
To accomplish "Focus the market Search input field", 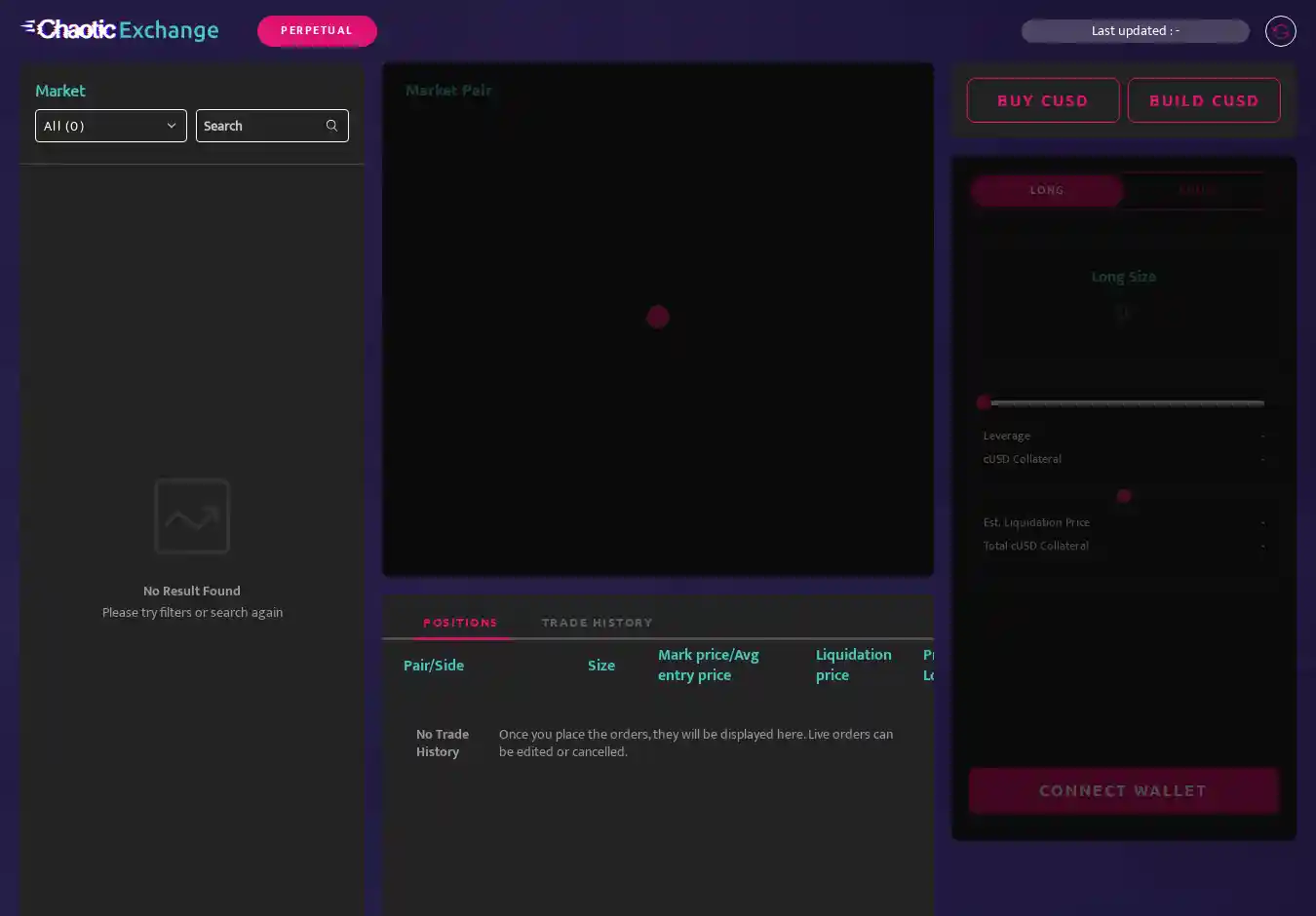I will [258, 126].
